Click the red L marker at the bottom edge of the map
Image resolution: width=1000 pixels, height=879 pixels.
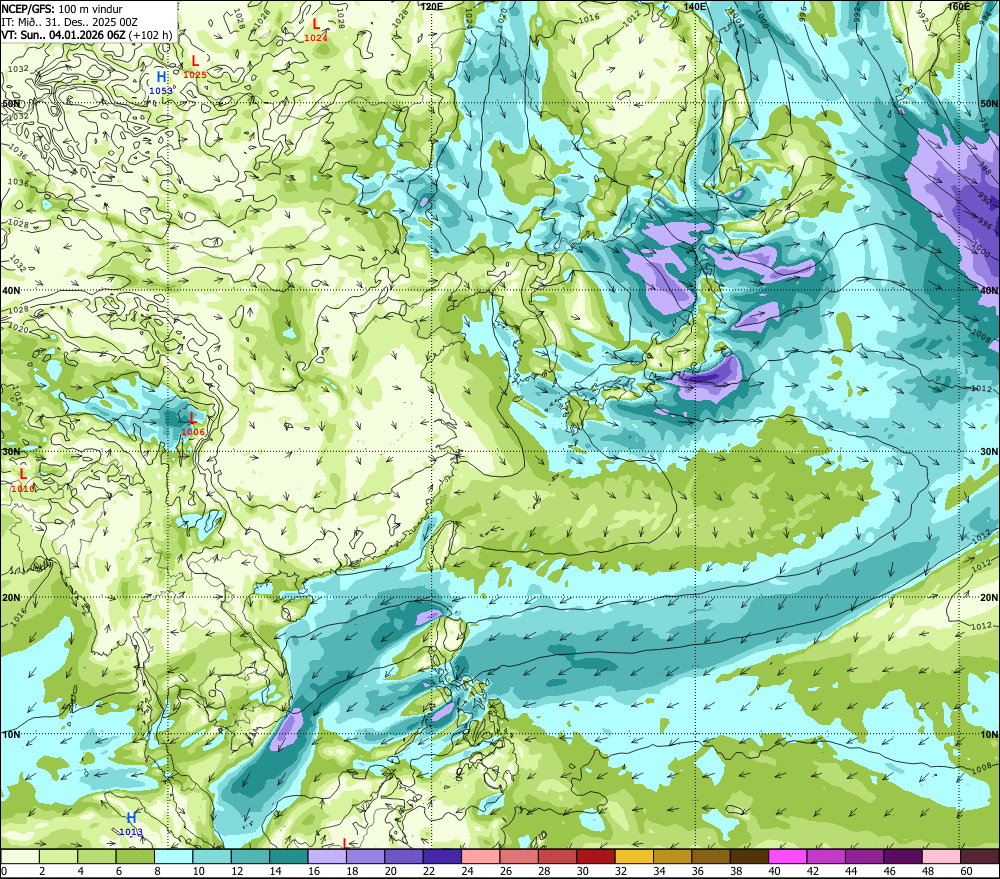click(x=346, y=843)
